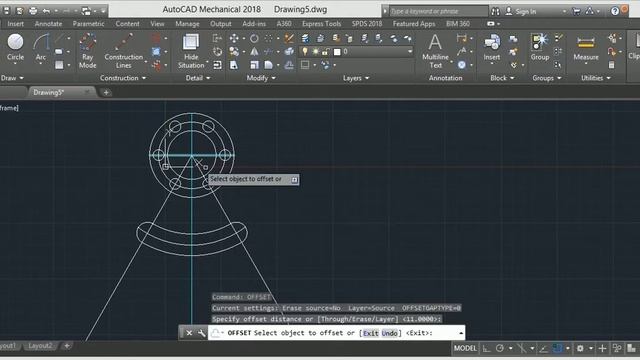Activate Ray Mode tool

tap(87, 51)
